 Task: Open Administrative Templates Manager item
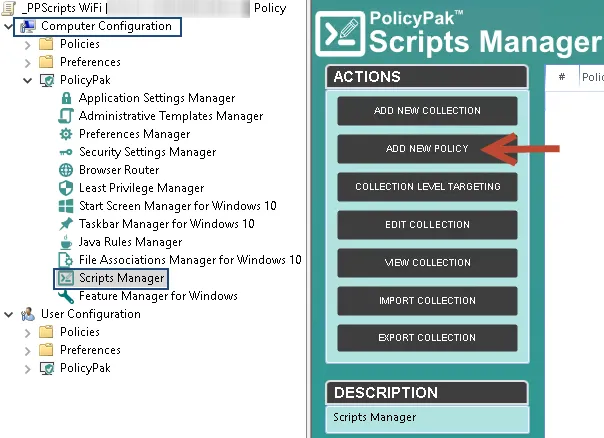170,116
